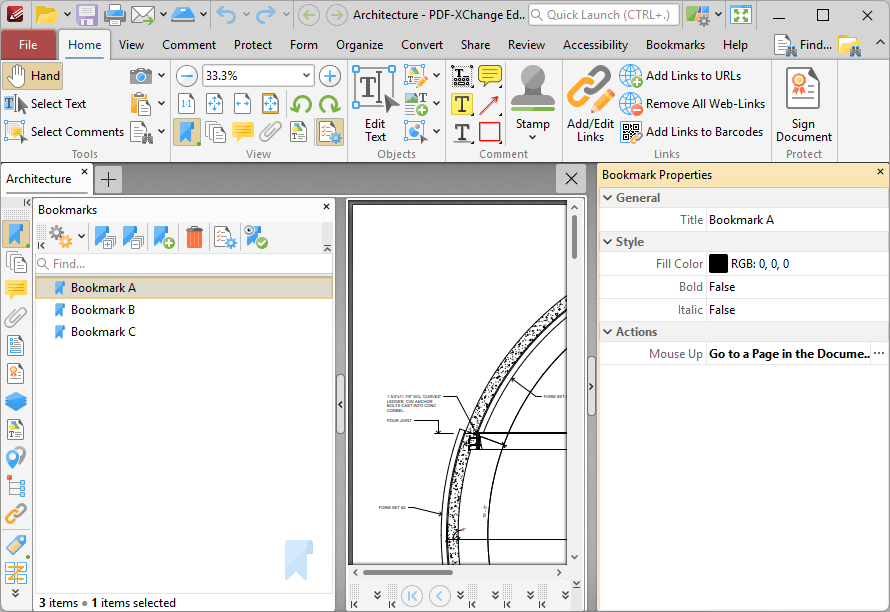
Task: Open the Layers panel from the left sidebar
Action: 16,401
